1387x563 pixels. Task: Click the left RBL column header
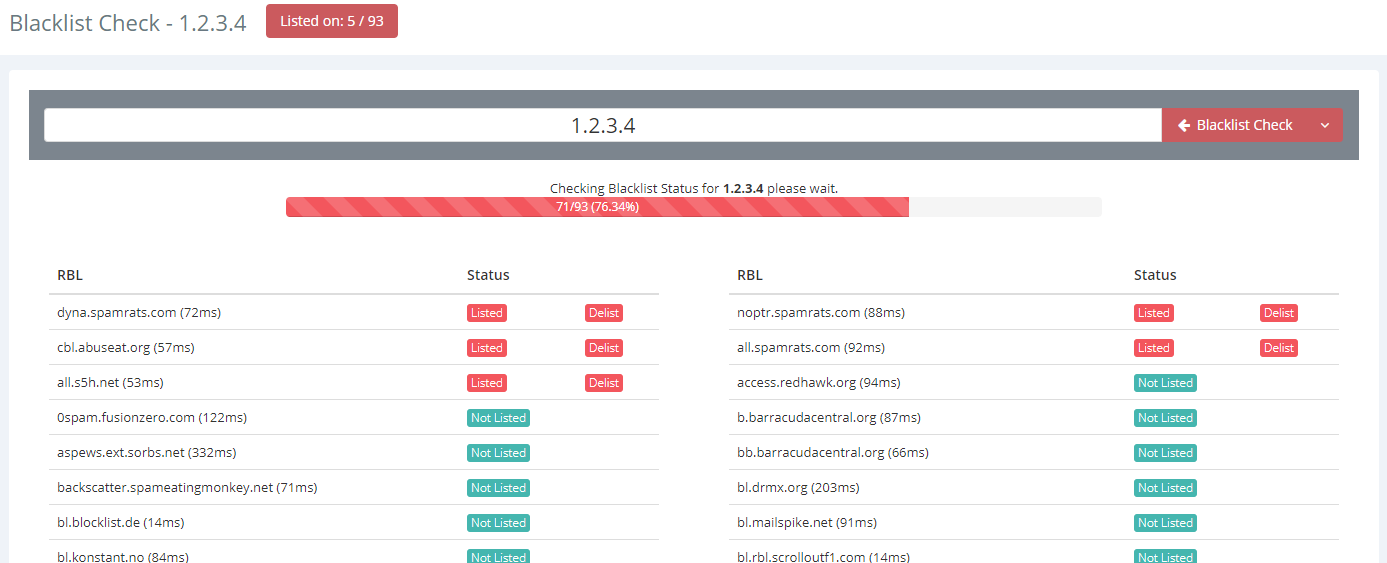[x=70, y=275]
